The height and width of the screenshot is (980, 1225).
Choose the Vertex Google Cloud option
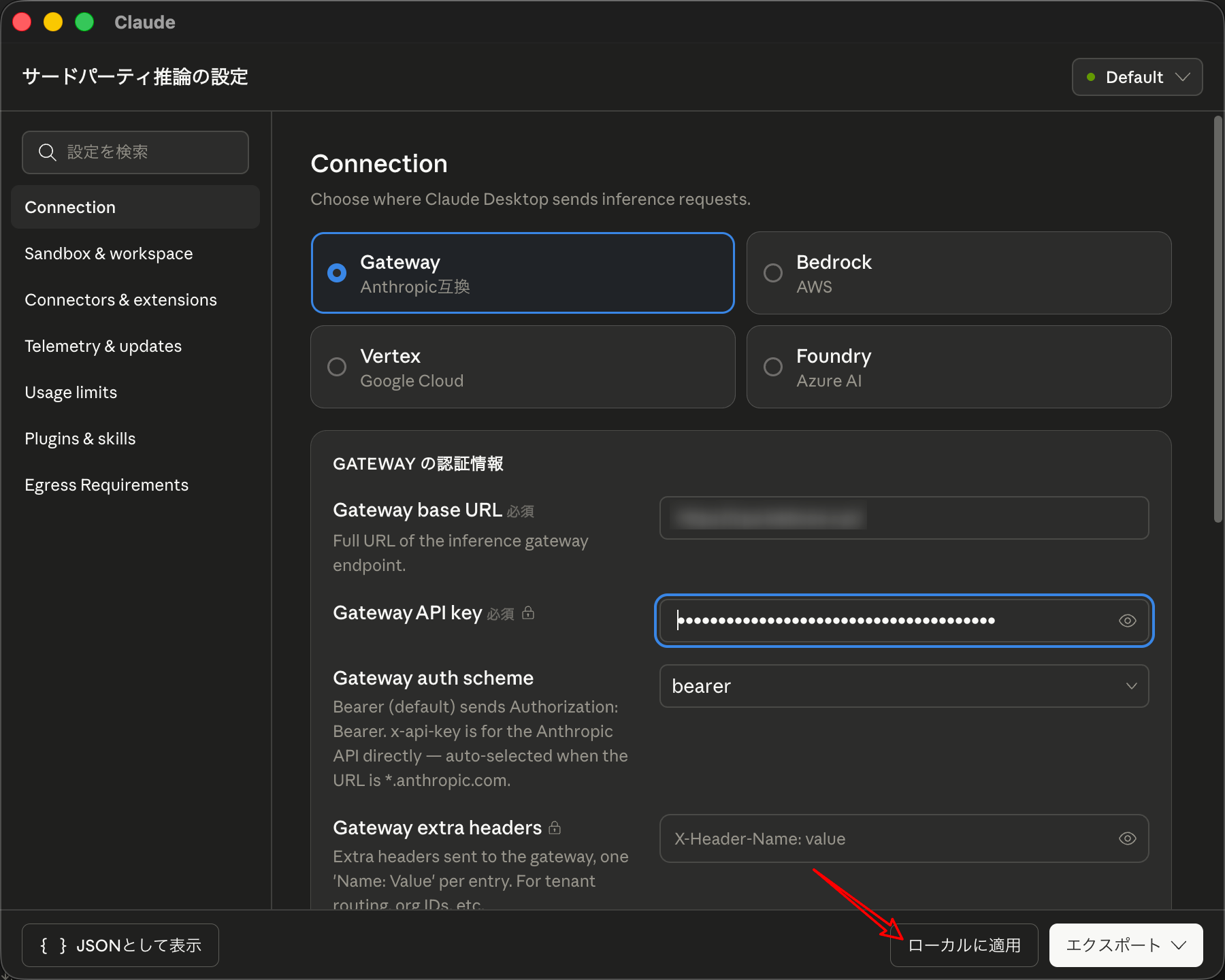[523, 367]
